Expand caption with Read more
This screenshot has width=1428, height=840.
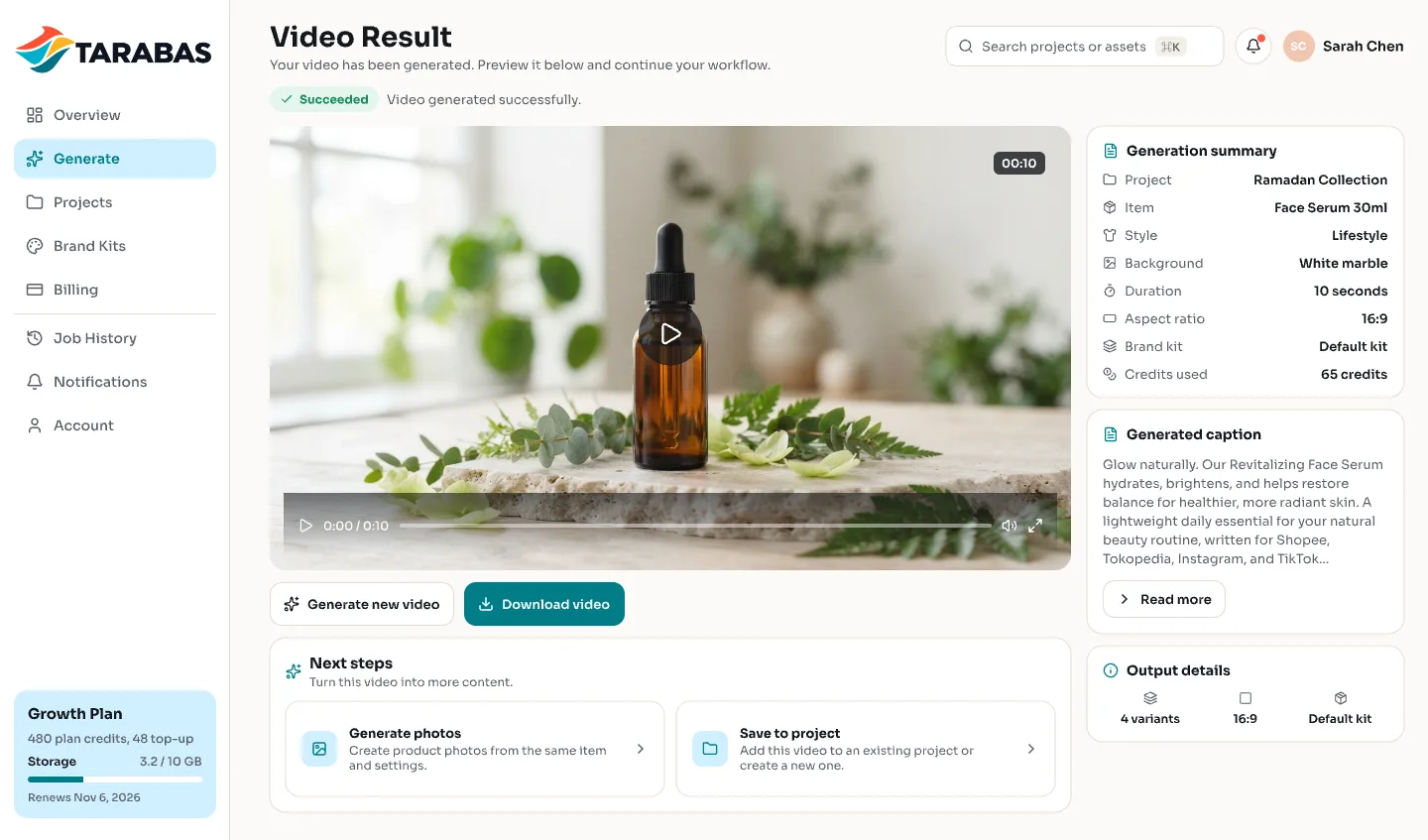click(x=1164, y=599)
